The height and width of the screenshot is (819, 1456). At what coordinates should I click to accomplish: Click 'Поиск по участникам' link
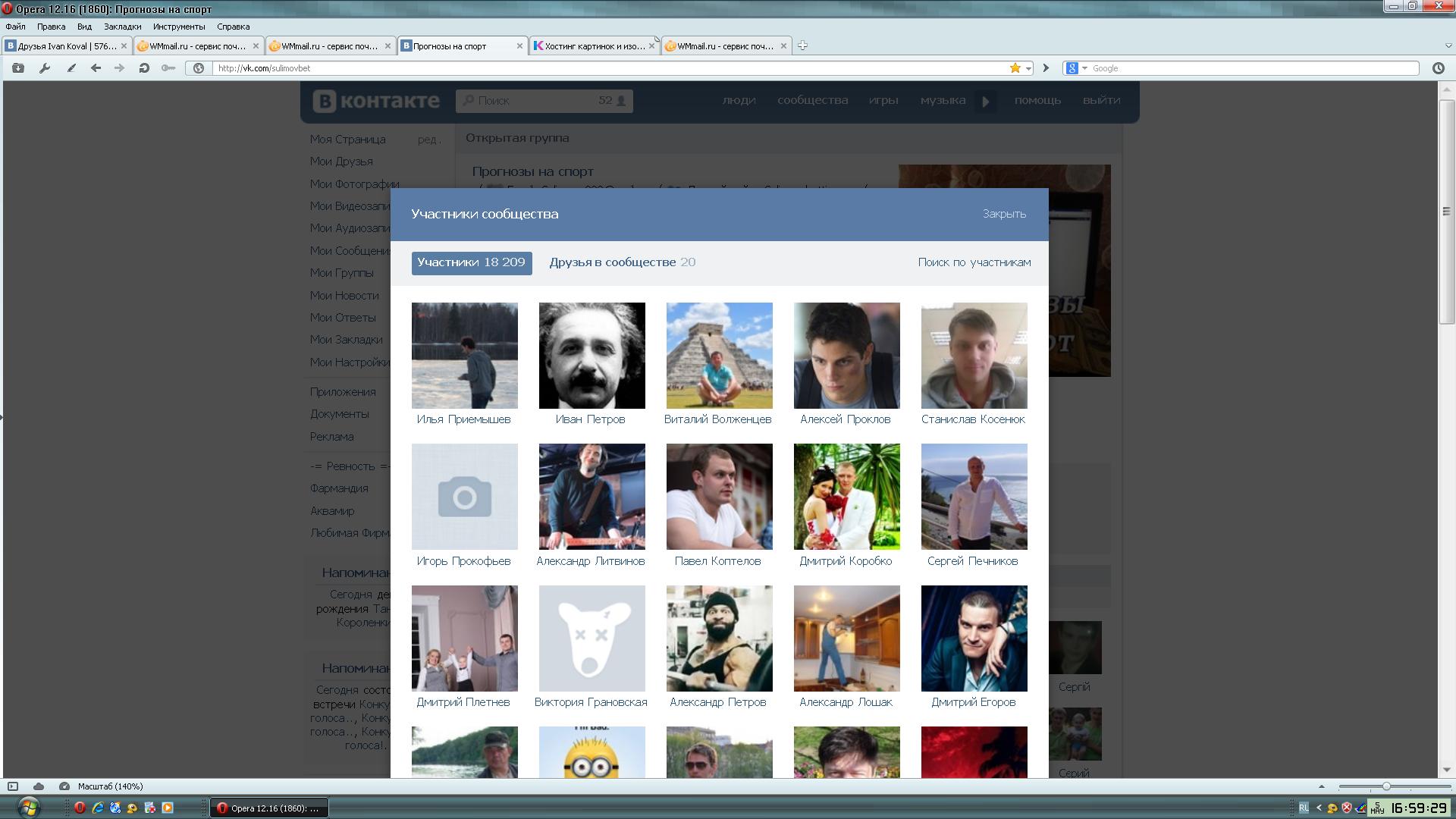[974, 262]
